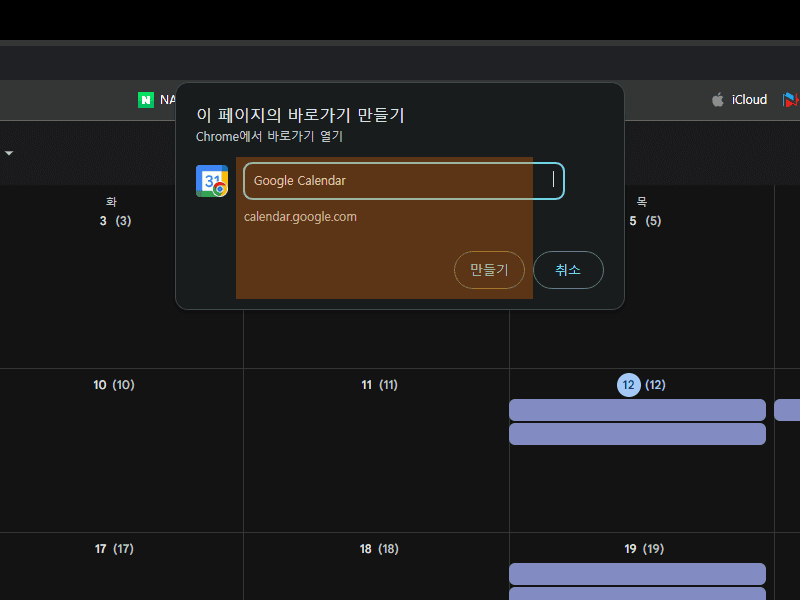Click the red-blue bookmark icon after iCloud
The height and width of the screenshot is (600, 800).
pyautogui.click(x=790, y=99)
